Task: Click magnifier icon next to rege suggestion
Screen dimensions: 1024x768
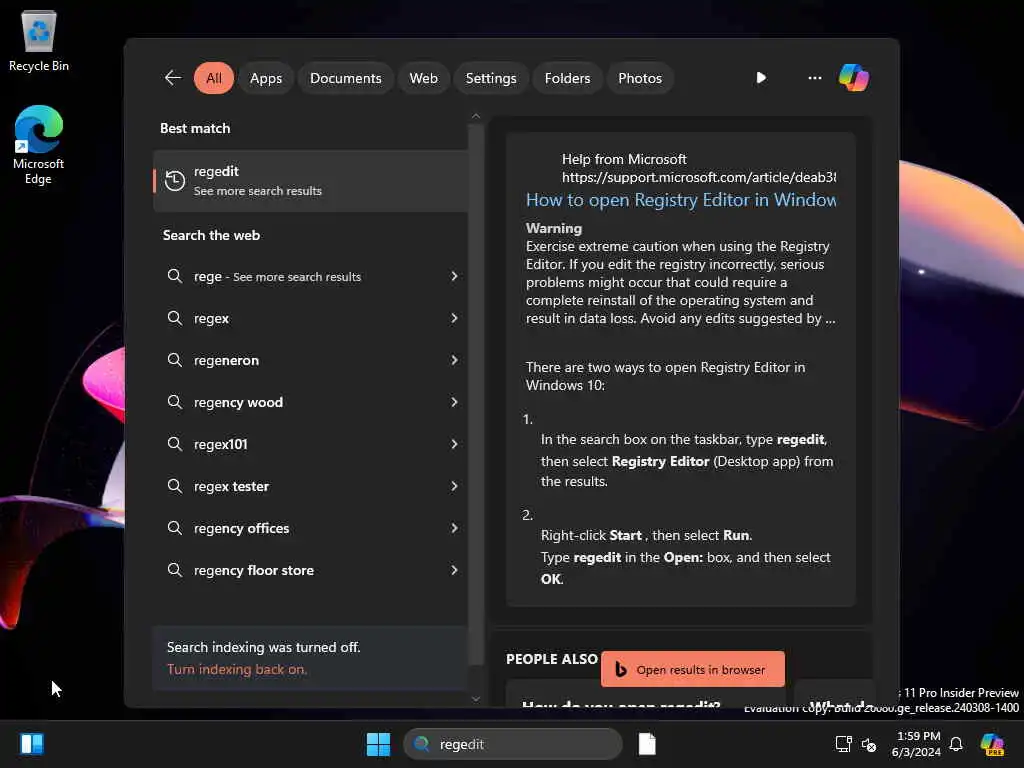Action: 174,276
